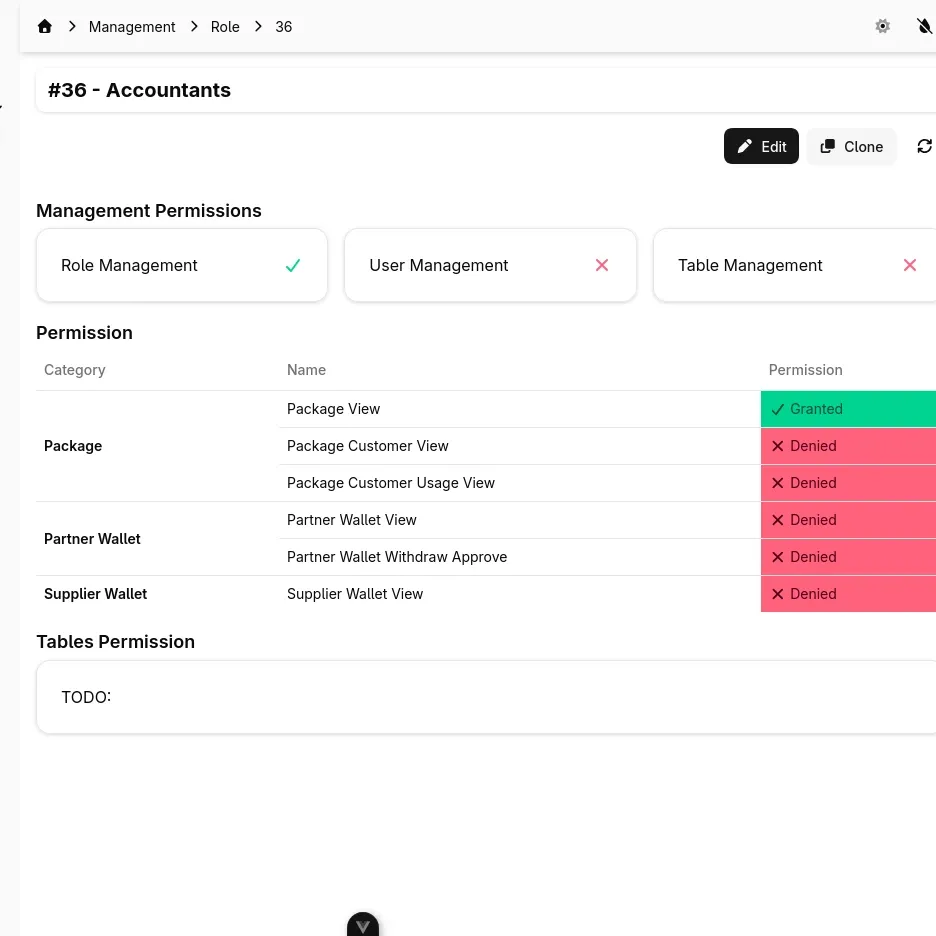Open the settings gear icon
936x936 pixels.
tap(882, 26)
